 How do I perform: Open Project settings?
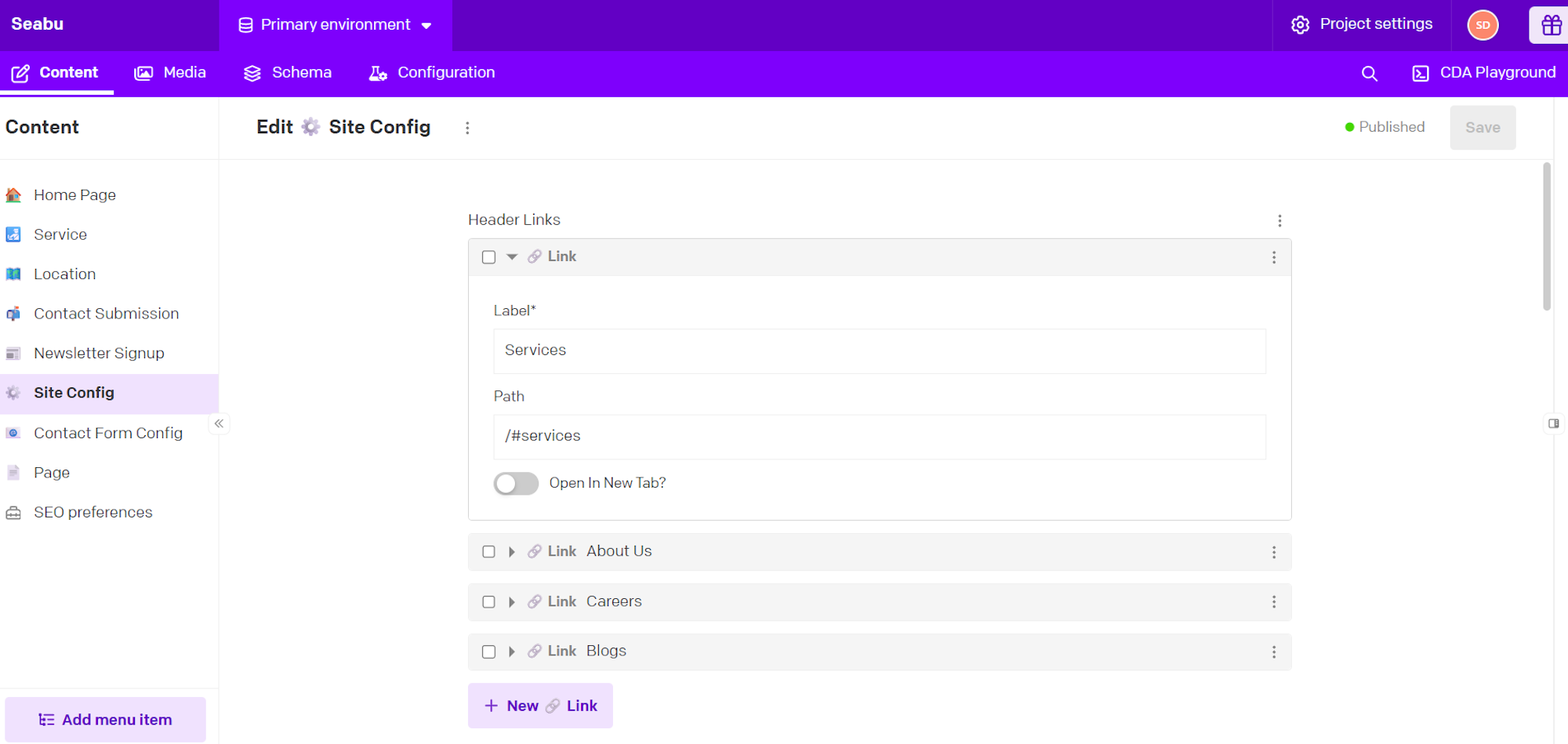pos(1362,25)
